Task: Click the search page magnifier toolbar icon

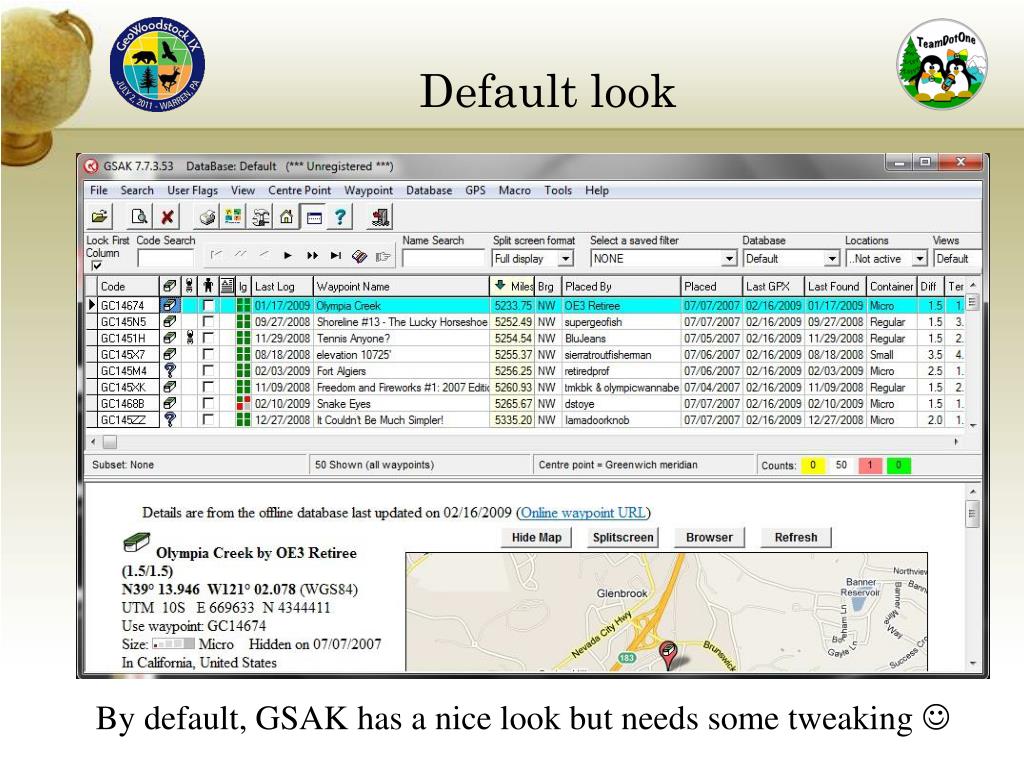Action: click(x=139, y=216)
